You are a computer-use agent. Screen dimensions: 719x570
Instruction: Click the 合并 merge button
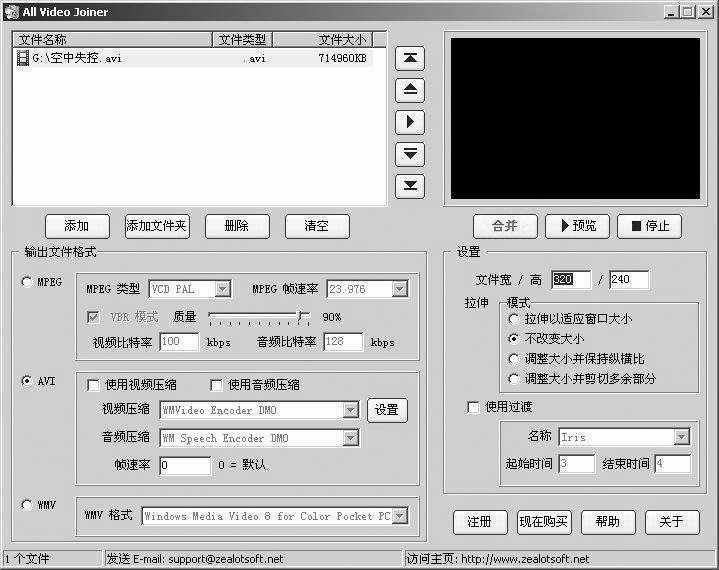tap(505, 226)
